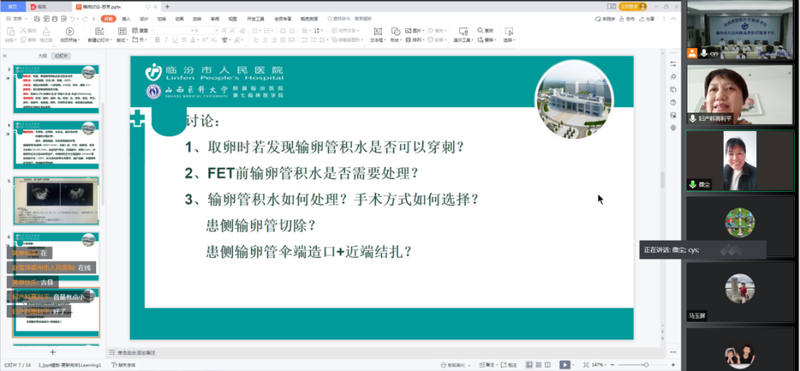
Task: Apply underline with the U icon
Action: [173, 40]
